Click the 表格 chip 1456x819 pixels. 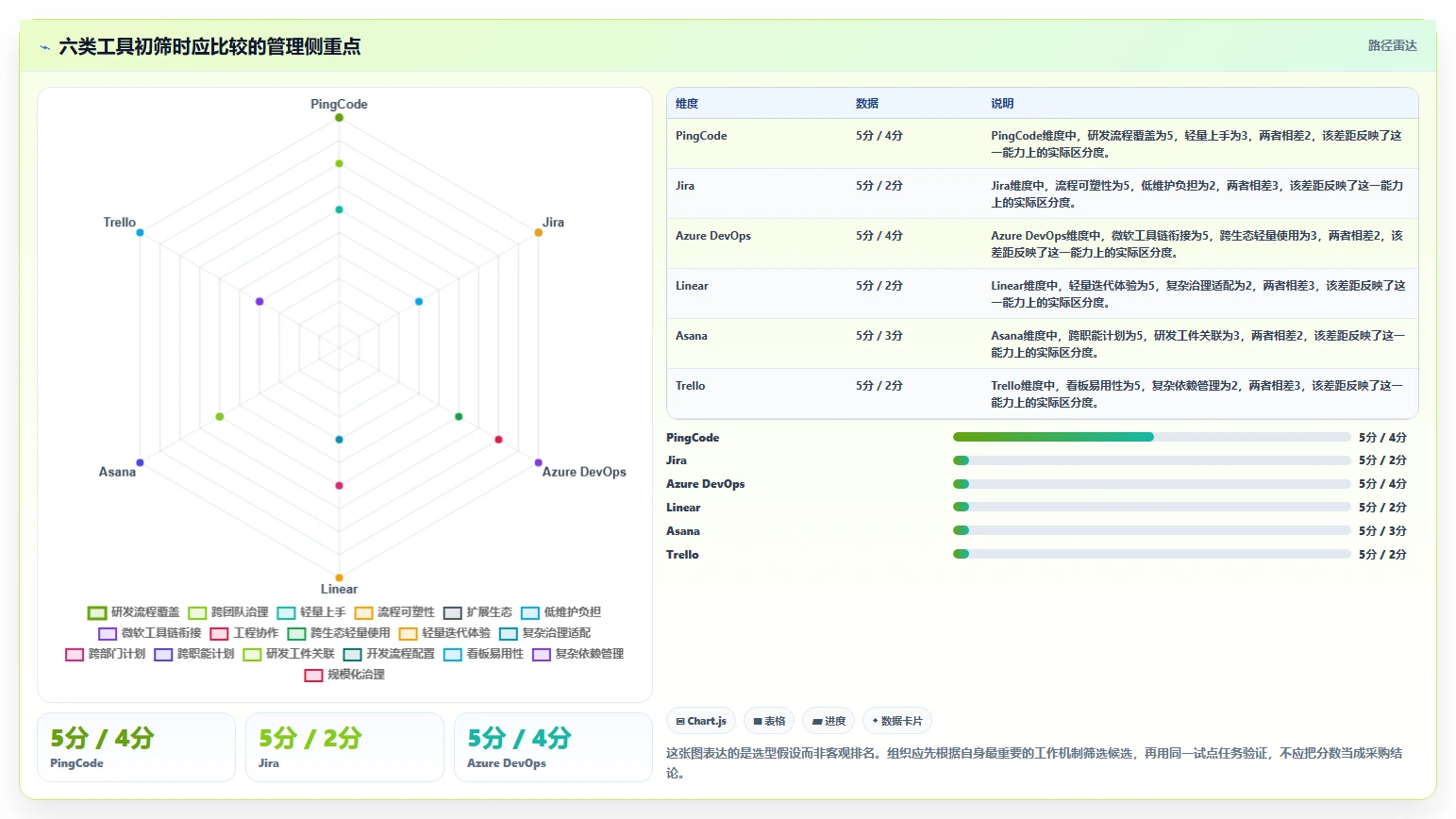pos(769,721)
